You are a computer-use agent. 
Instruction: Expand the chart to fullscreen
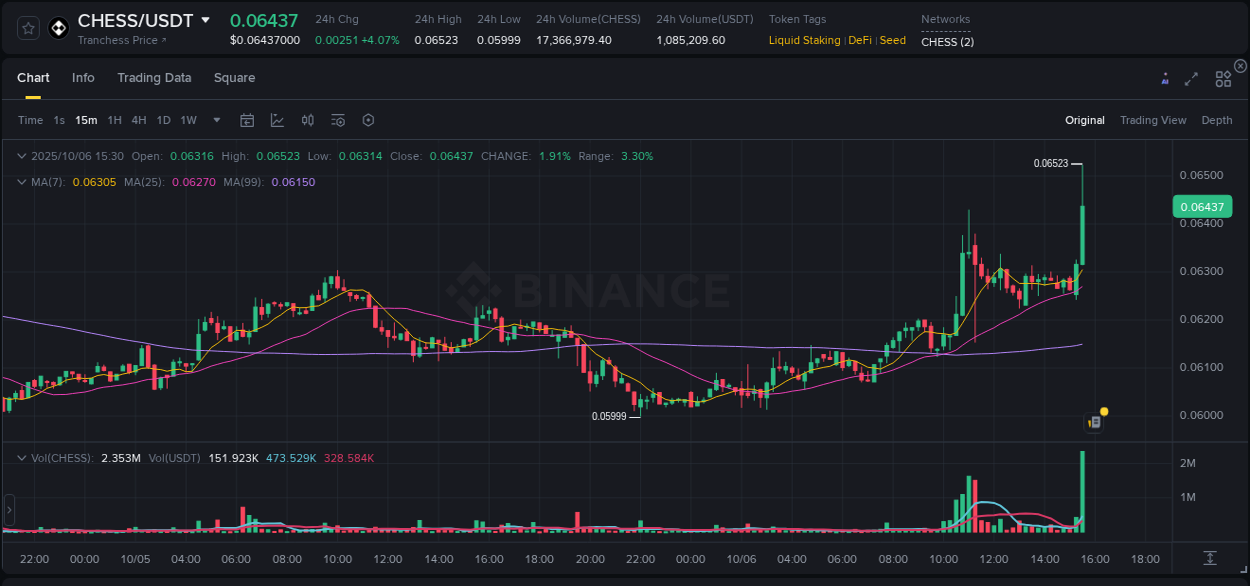point(1191,78)
